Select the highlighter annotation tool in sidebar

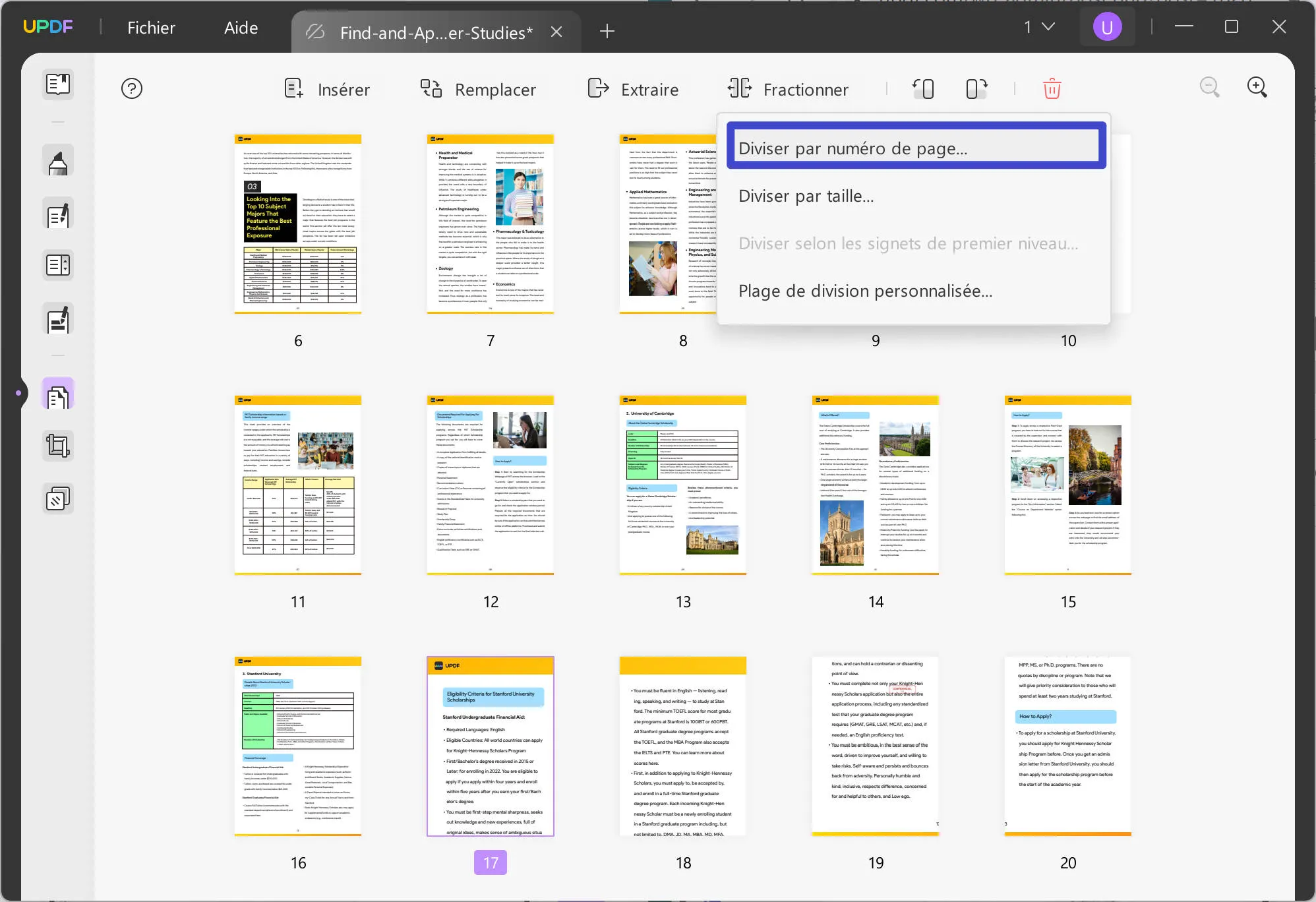[57, 160]
